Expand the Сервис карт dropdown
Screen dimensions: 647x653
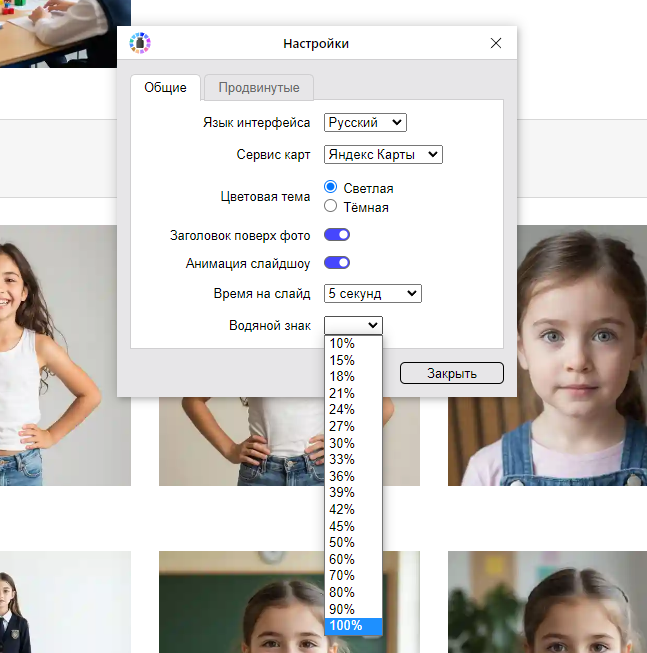383,155
